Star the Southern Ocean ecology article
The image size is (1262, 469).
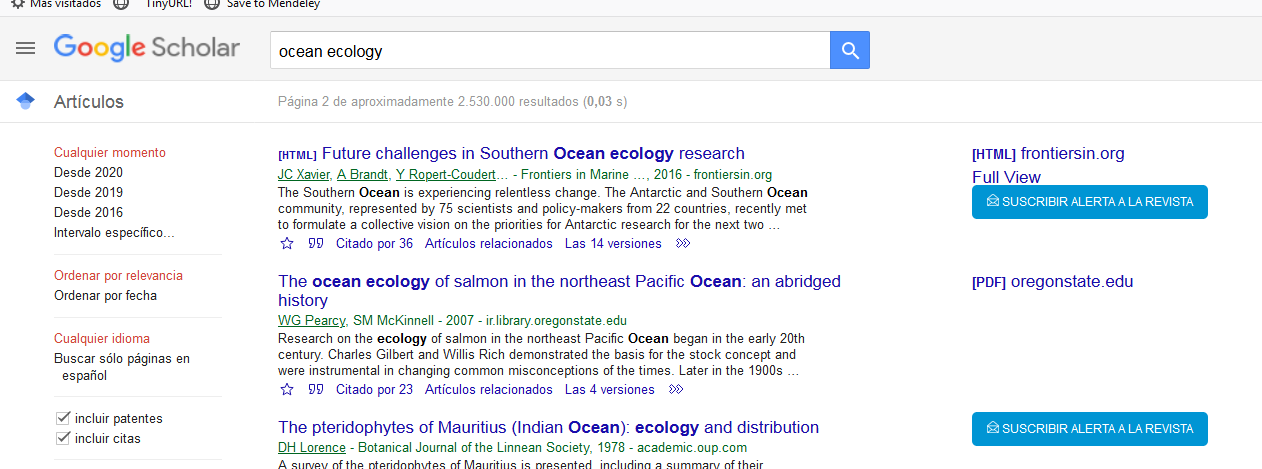click(x=287, y=243)
